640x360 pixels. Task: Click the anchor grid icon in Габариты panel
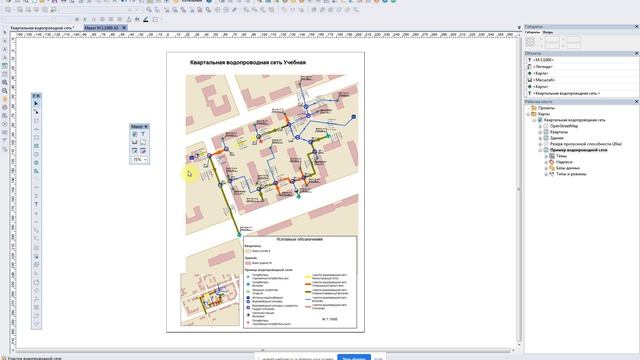pyautogui.click(x=530, y=42)
